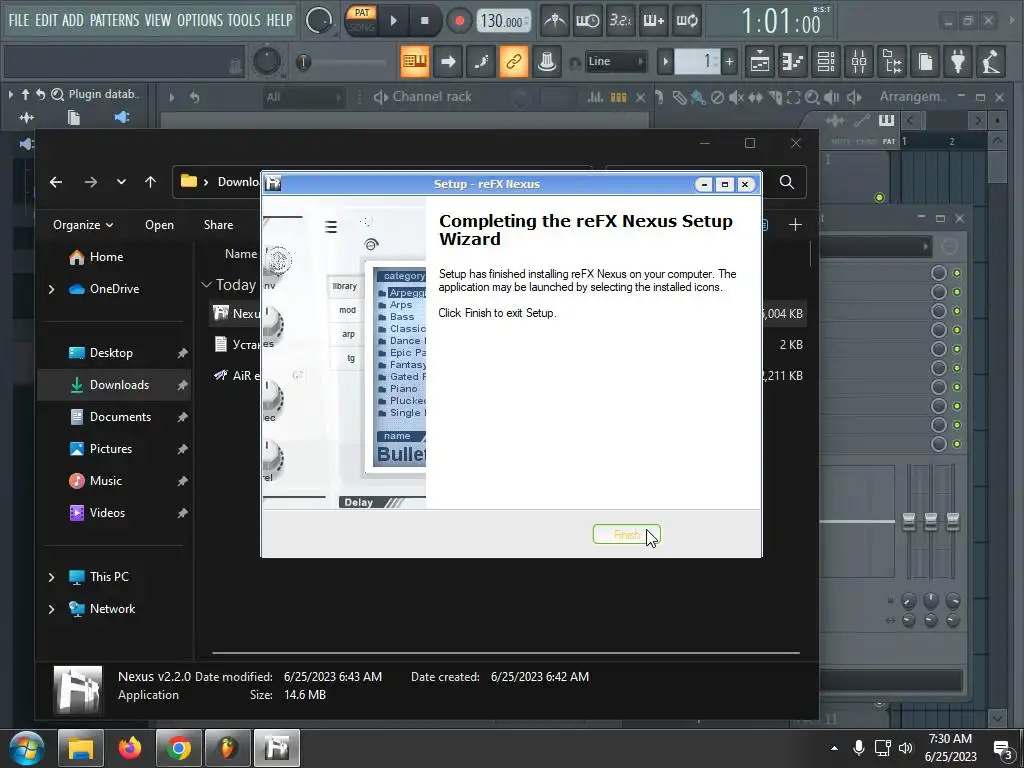Toggle the orange link-to-controller icon
Viewport: 1024px width, 768px height.
pyautogui.click(x=514, y=61)
